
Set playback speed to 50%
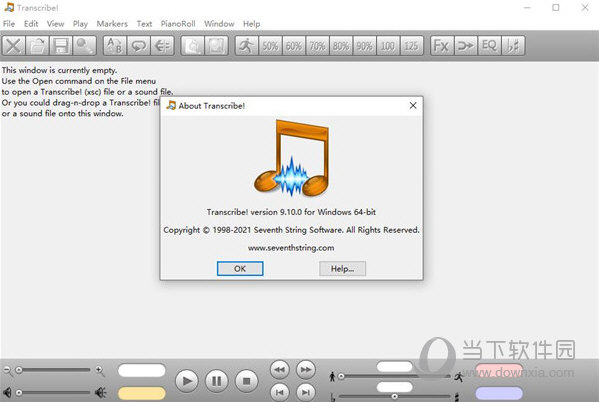(x=270, y=46)
